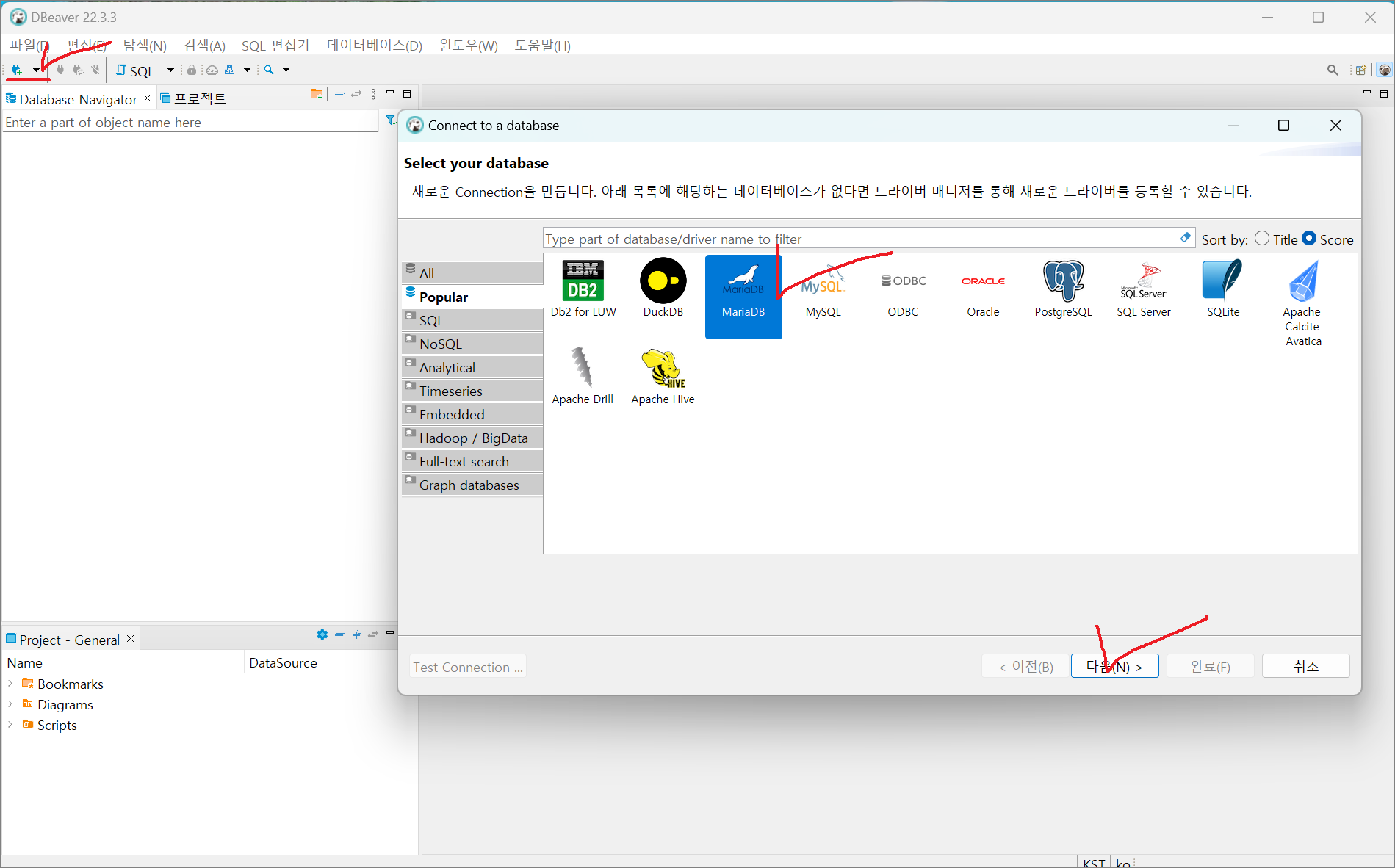The width and height of the screenshot is (1395, 868).
Task: Select MariaDB database driver
Action: coord(743,297)
